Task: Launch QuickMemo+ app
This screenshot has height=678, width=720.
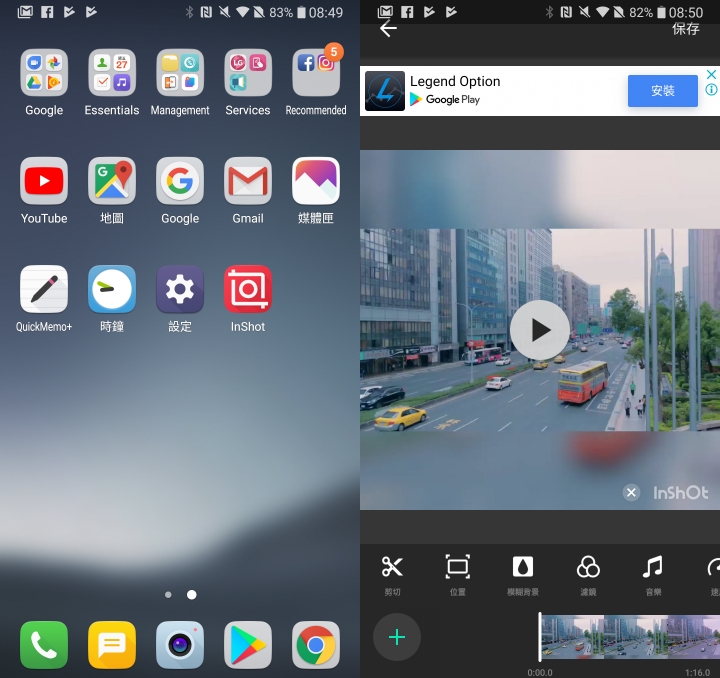Action: coord(44,289)
